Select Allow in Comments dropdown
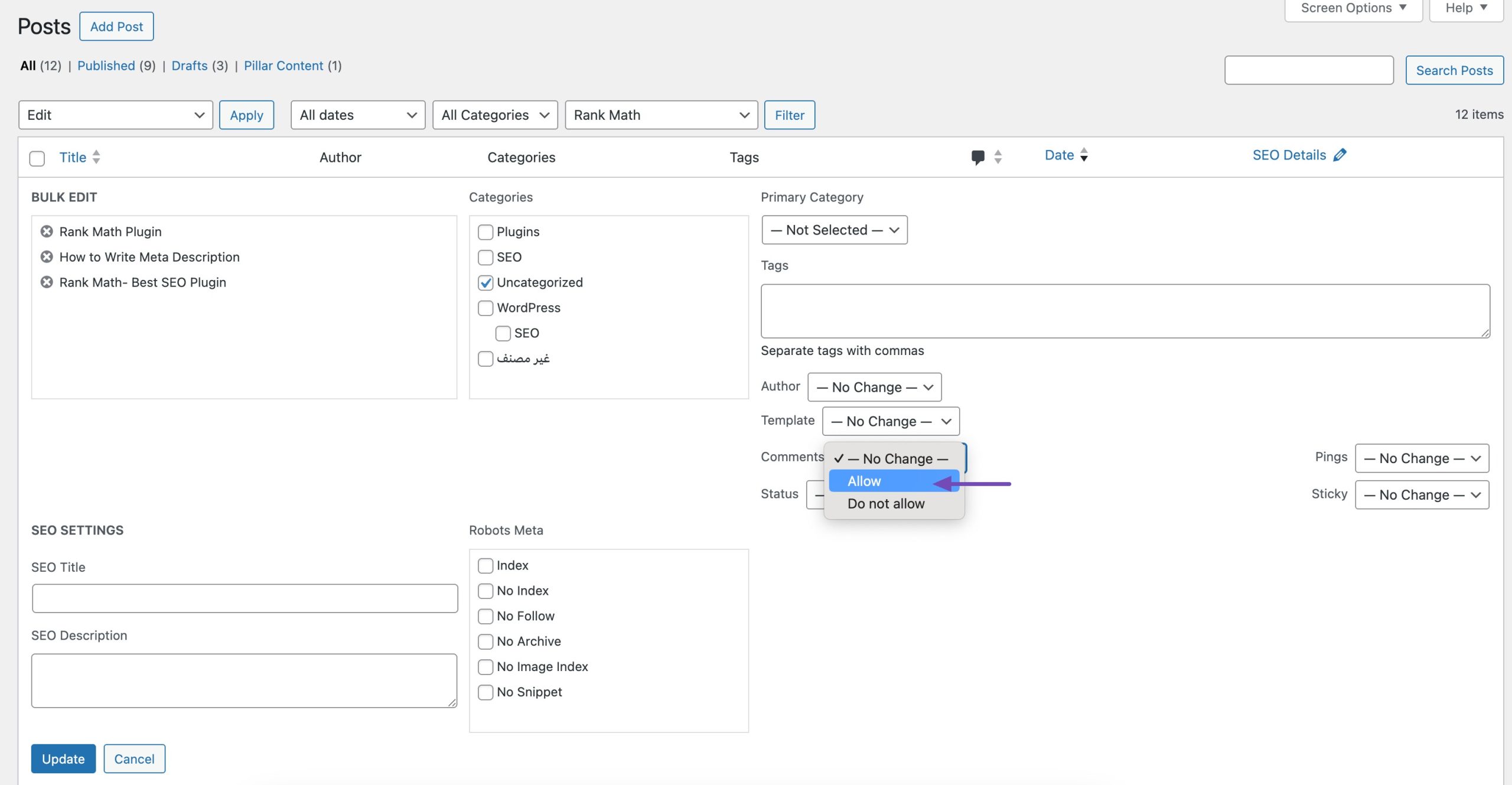This screenshot has height=785, width=1512. 894,481
